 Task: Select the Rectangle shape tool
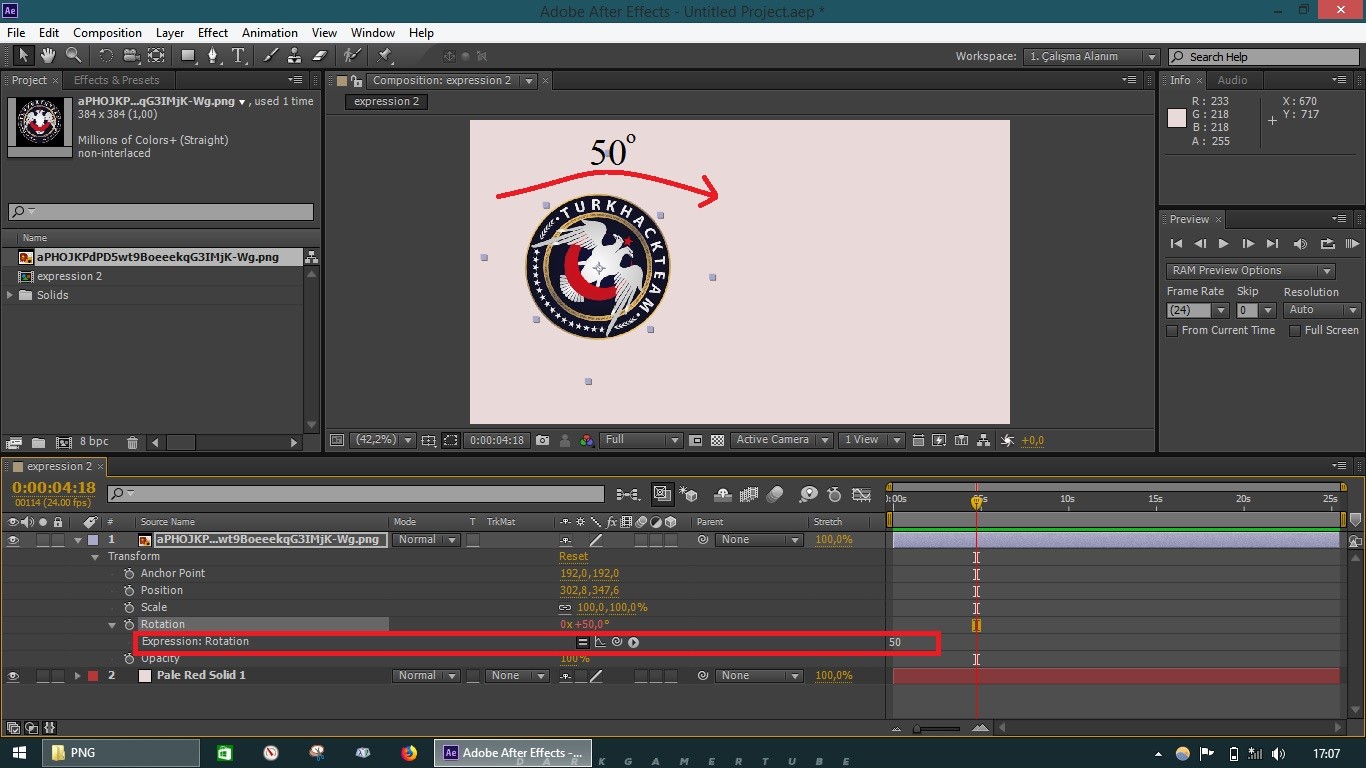189,56
